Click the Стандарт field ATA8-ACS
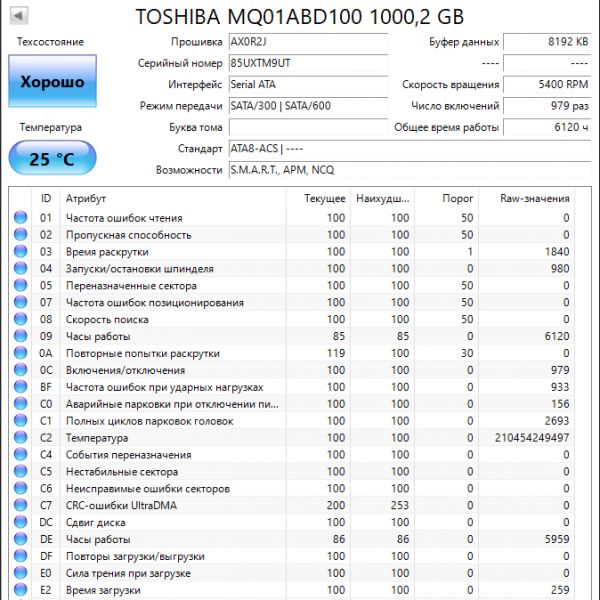 click(x=410, y=149)
